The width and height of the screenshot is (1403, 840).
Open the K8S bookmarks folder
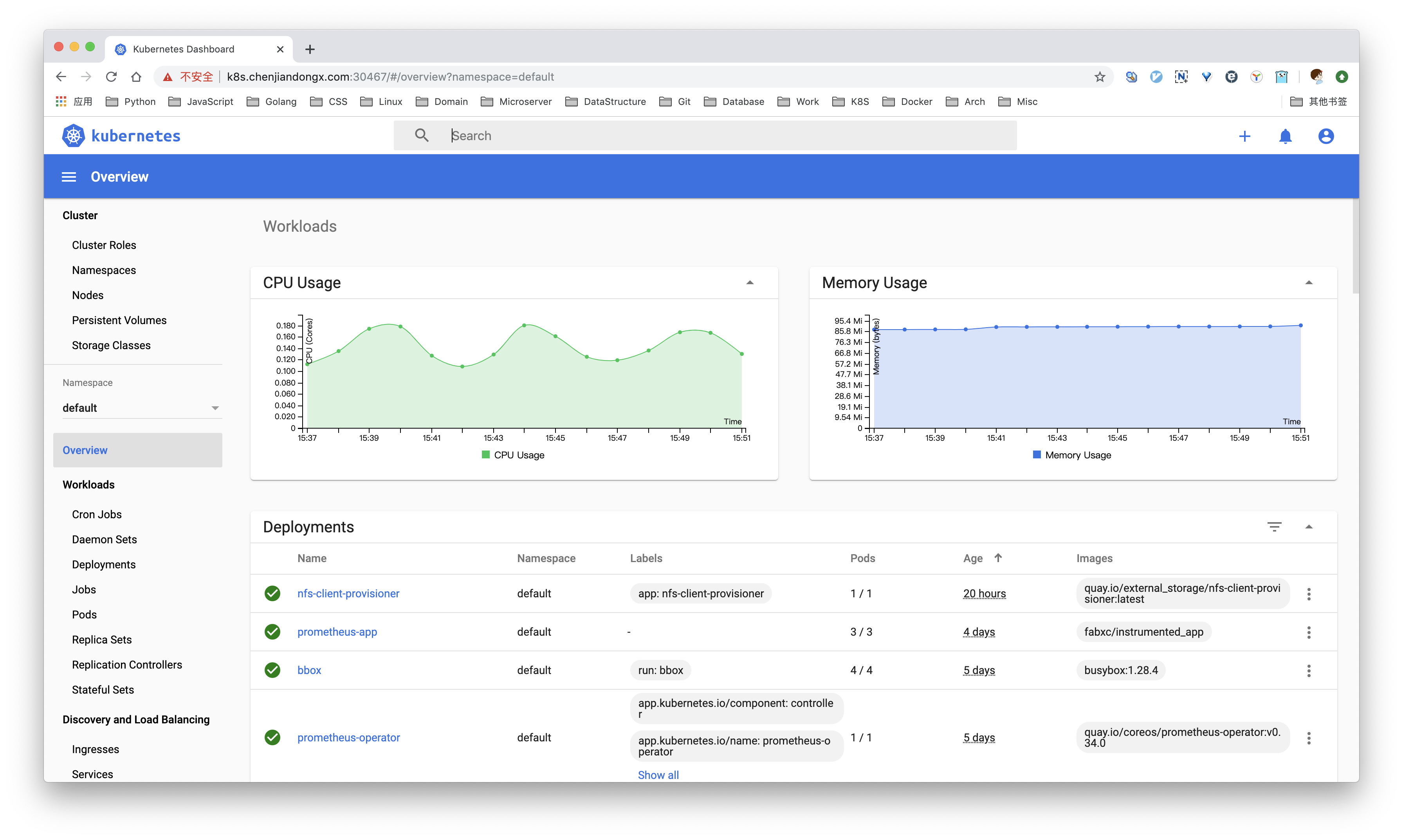pos(851,102)
